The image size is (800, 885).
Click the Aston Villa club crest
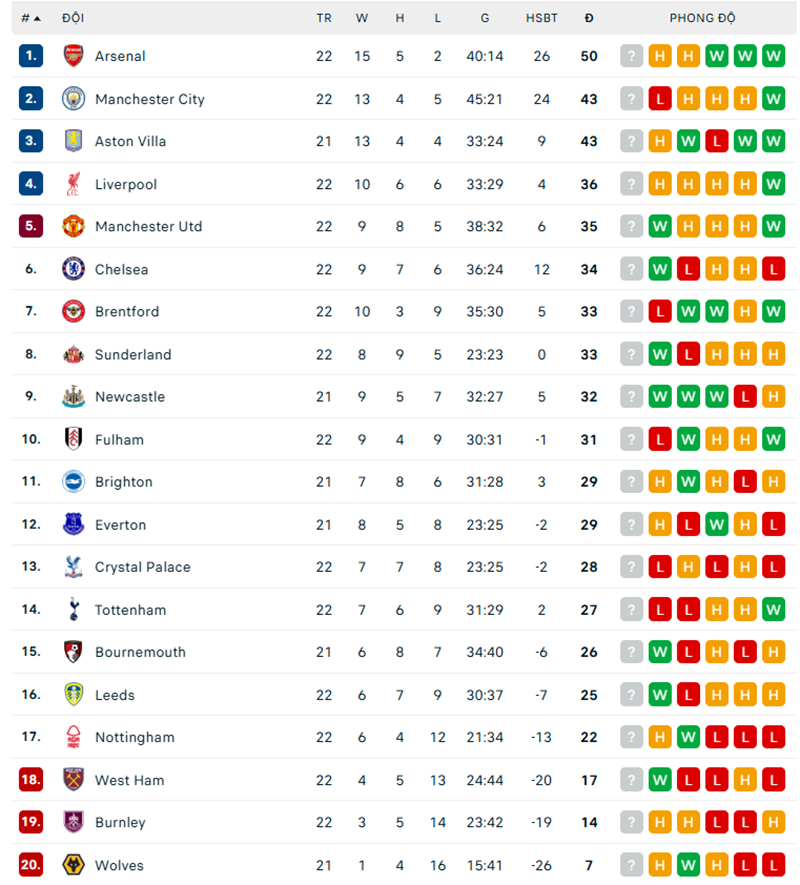(73, 141)
